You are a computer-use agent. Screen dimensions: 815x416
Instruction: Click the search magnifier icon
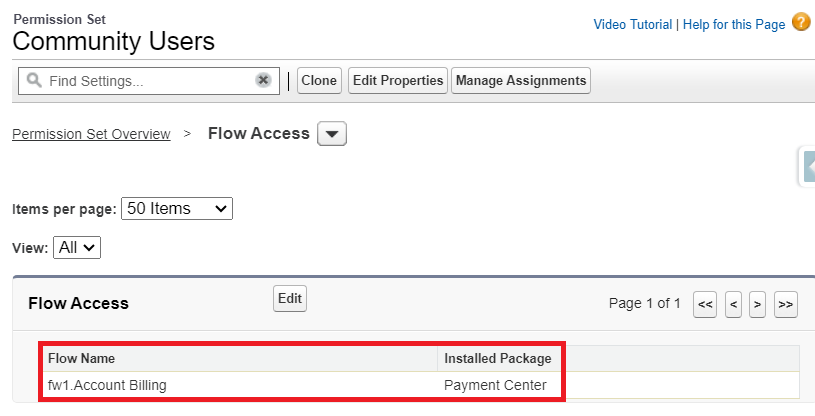34,80
